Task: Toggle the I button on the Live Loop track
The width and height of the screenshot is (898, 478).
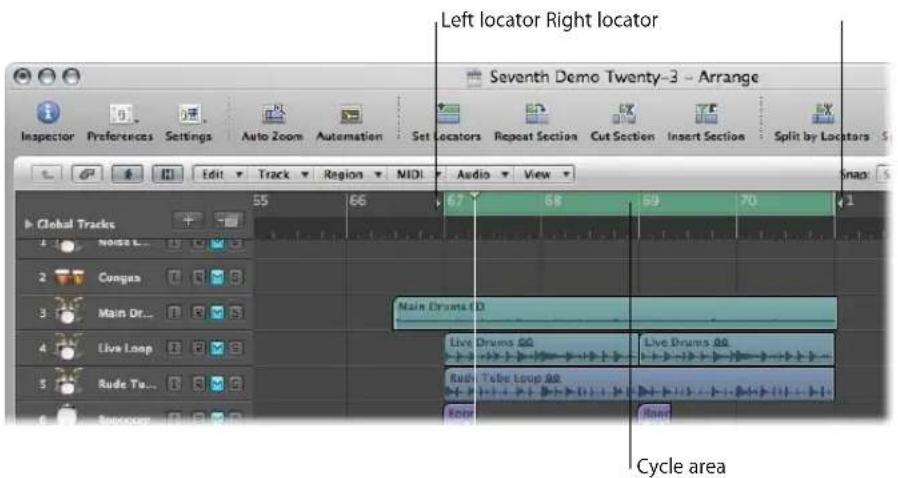Action: (174, 348)
